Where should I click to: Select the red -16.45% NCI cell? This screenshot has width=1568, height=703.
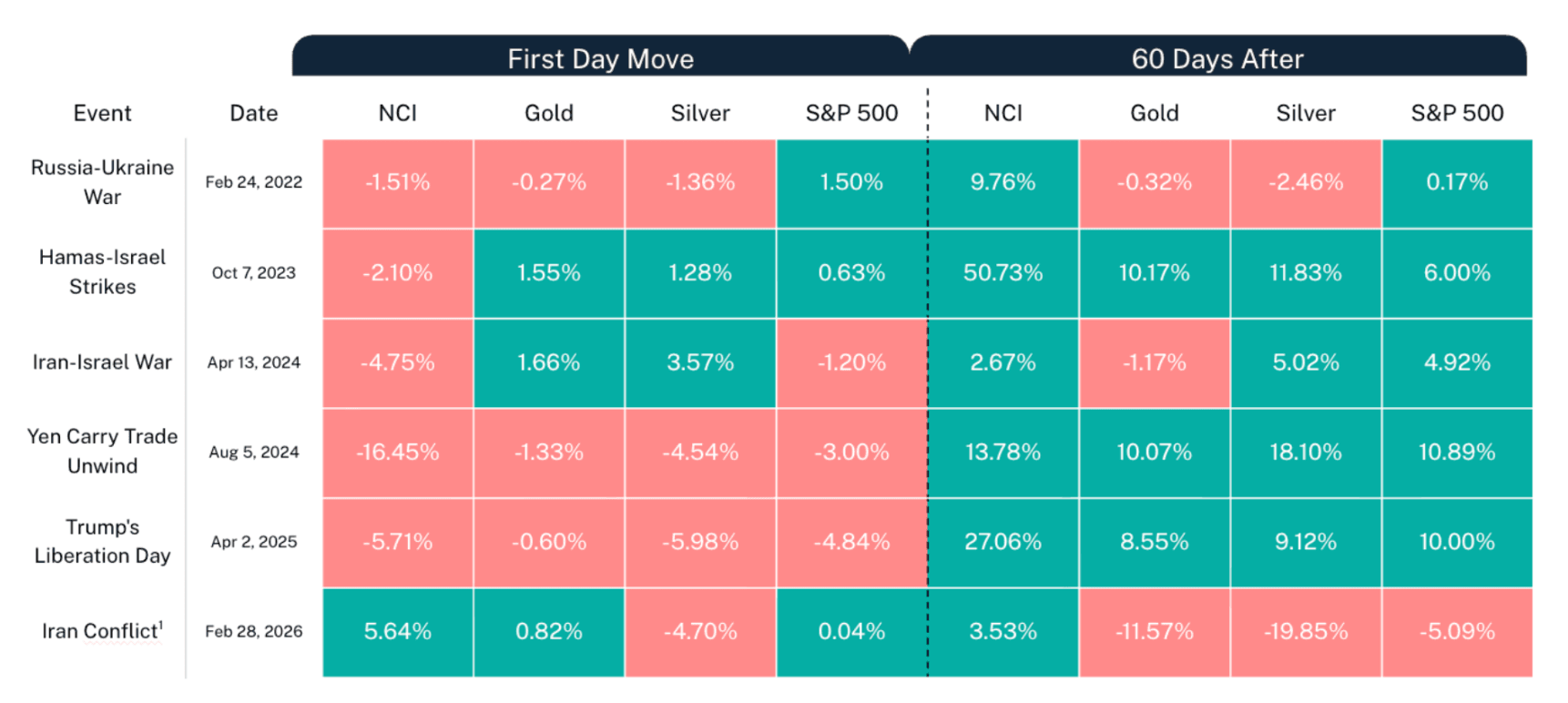coord(398,452)
